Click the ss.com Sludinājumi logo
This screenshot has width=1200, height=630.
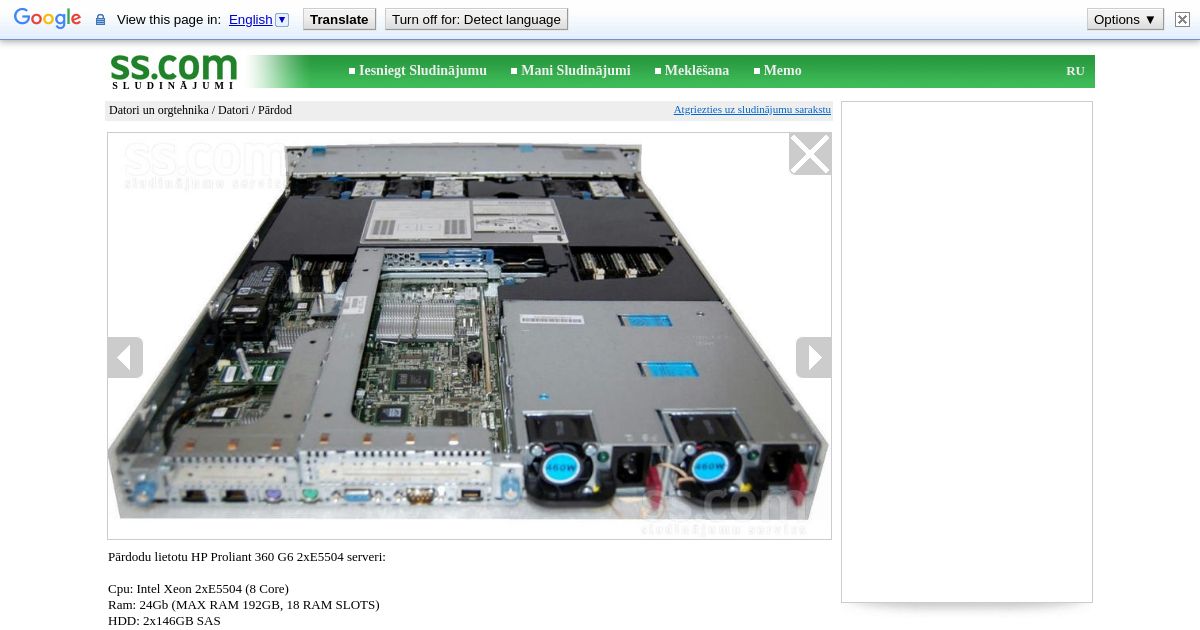(173, 72)
